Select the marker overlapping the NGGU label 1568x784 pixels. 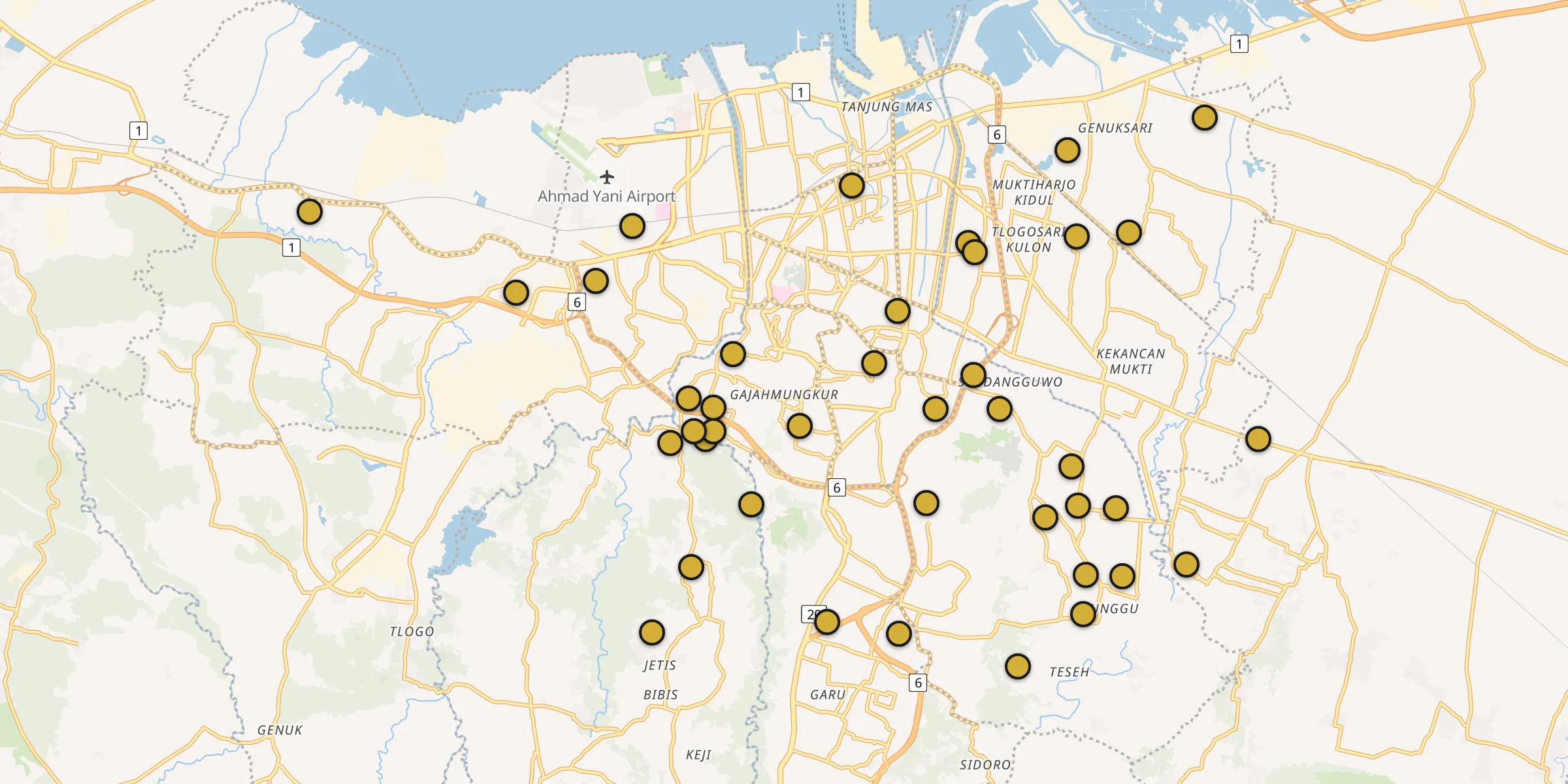[x=1083, y=614]
